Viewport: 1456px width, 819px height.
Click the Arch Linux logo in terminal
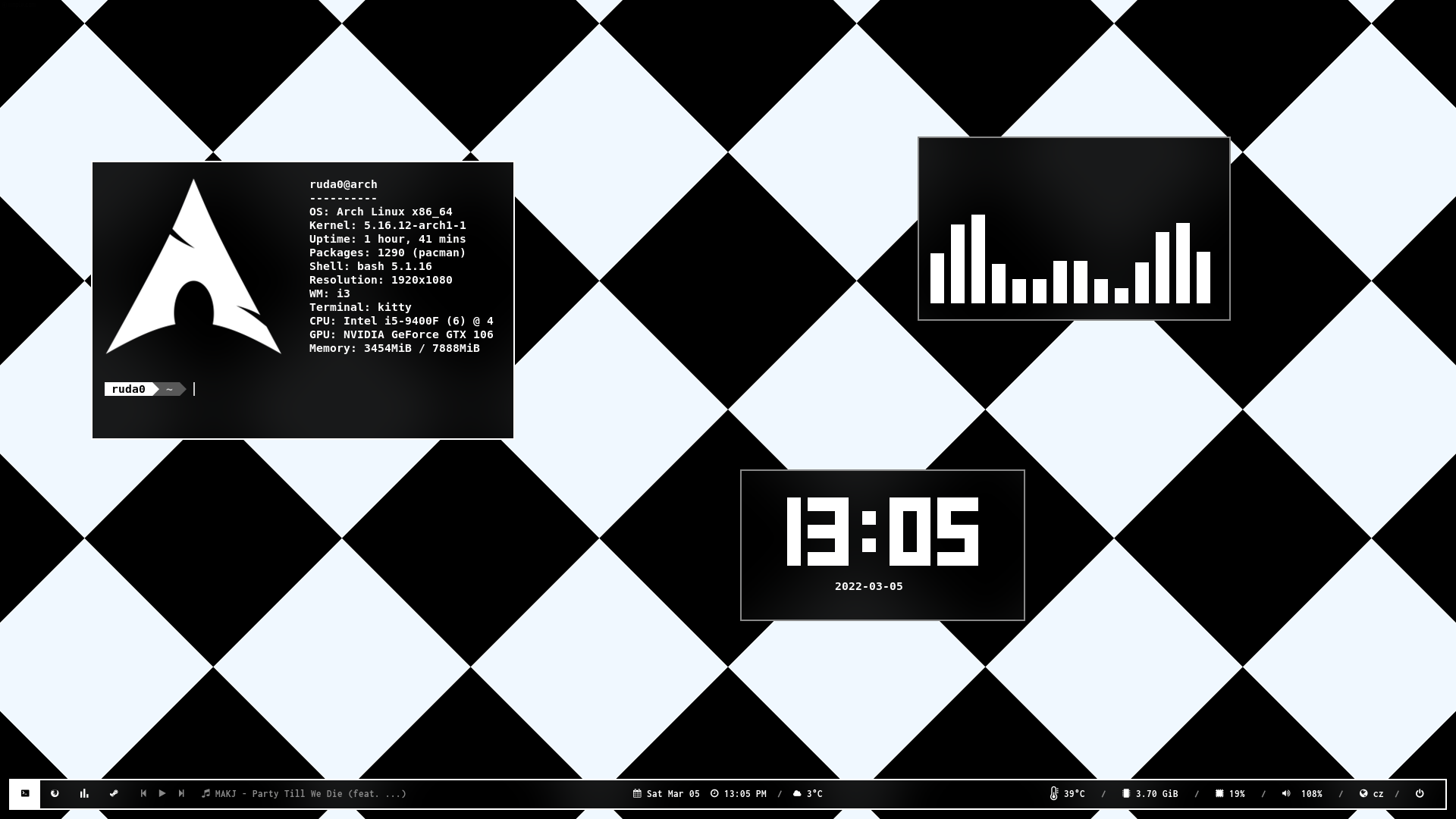(193, 266)
